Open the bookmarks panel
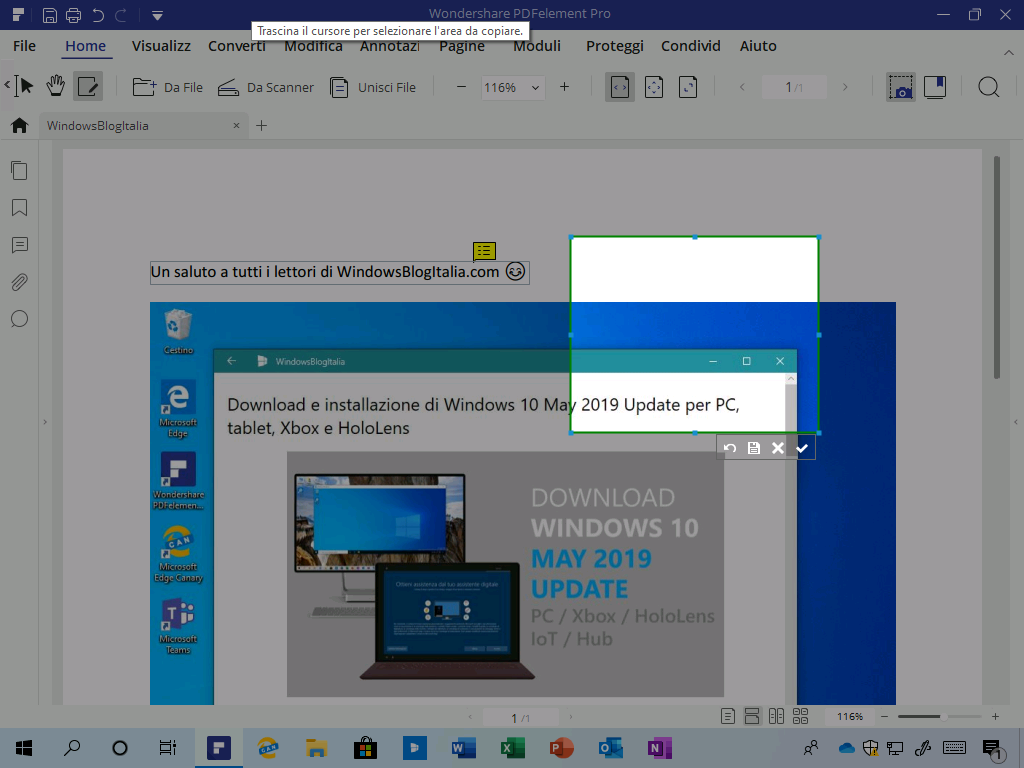Screen dimensions: 1024x768 click(20, 208)
